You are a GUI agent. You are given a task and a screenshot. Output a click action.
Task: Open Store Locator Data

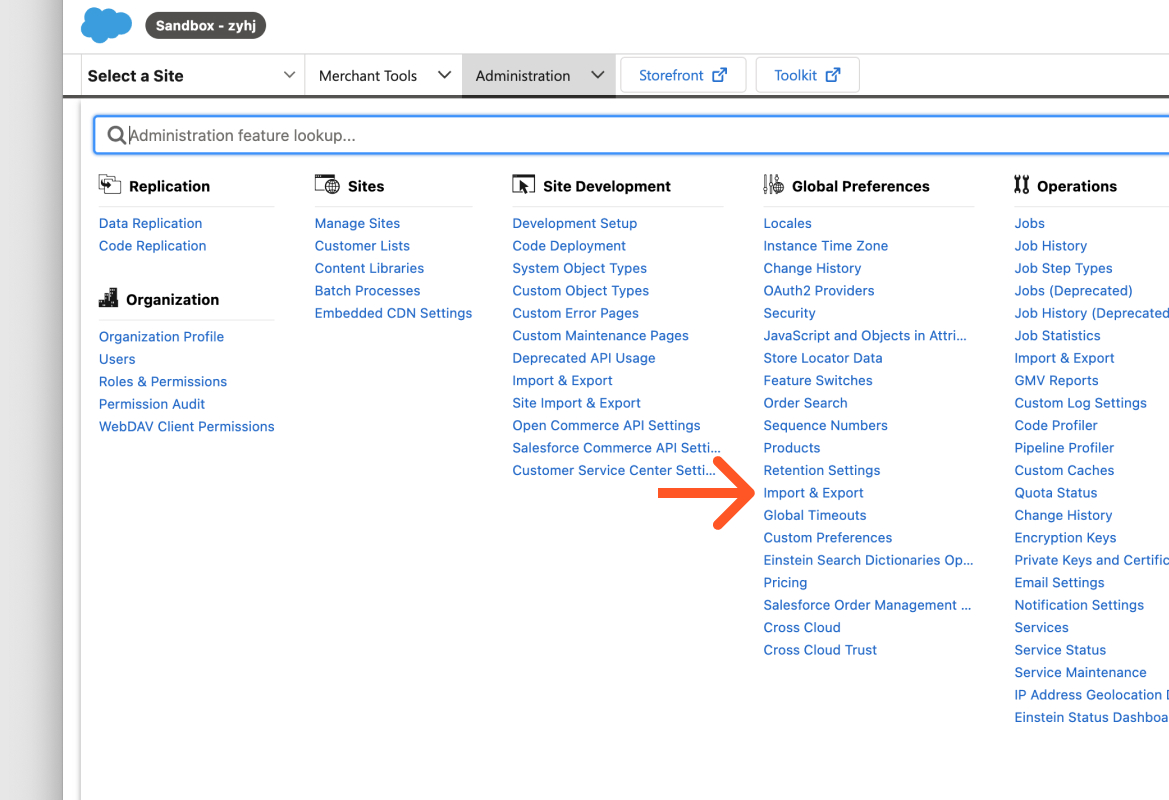point(823,357)
